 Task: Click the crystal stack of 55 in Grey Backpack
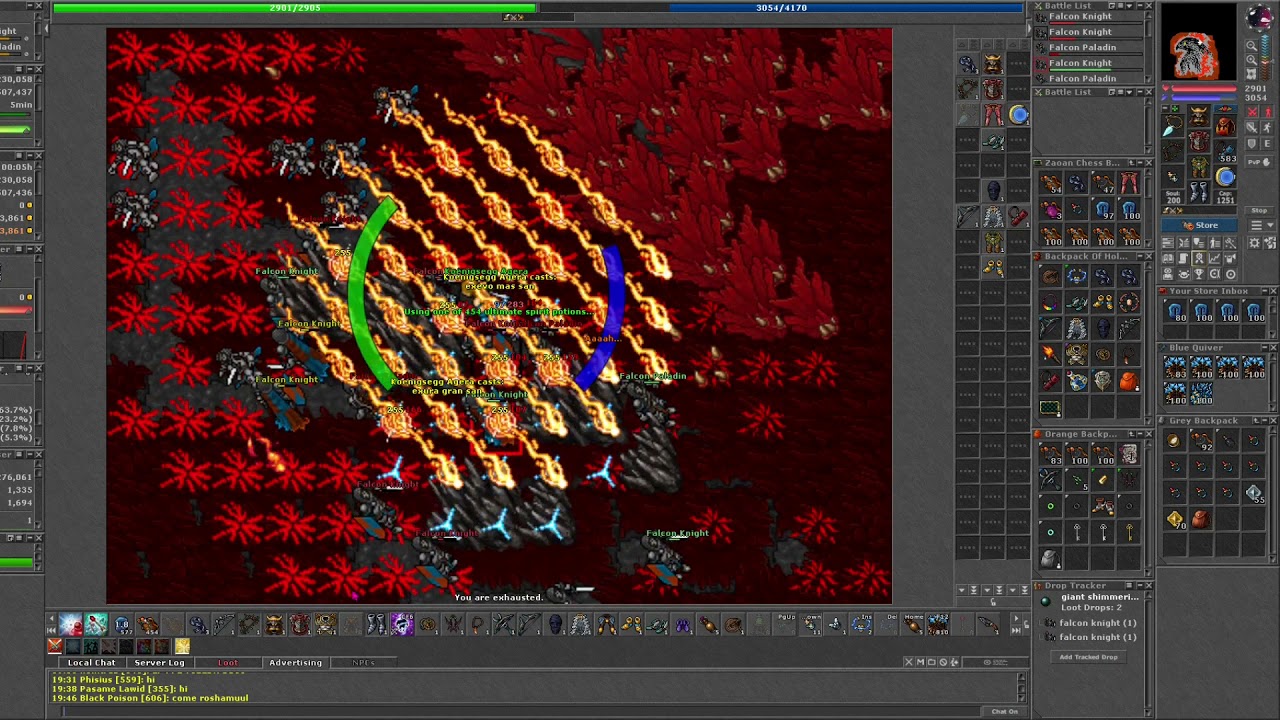tap(1254, 492)
